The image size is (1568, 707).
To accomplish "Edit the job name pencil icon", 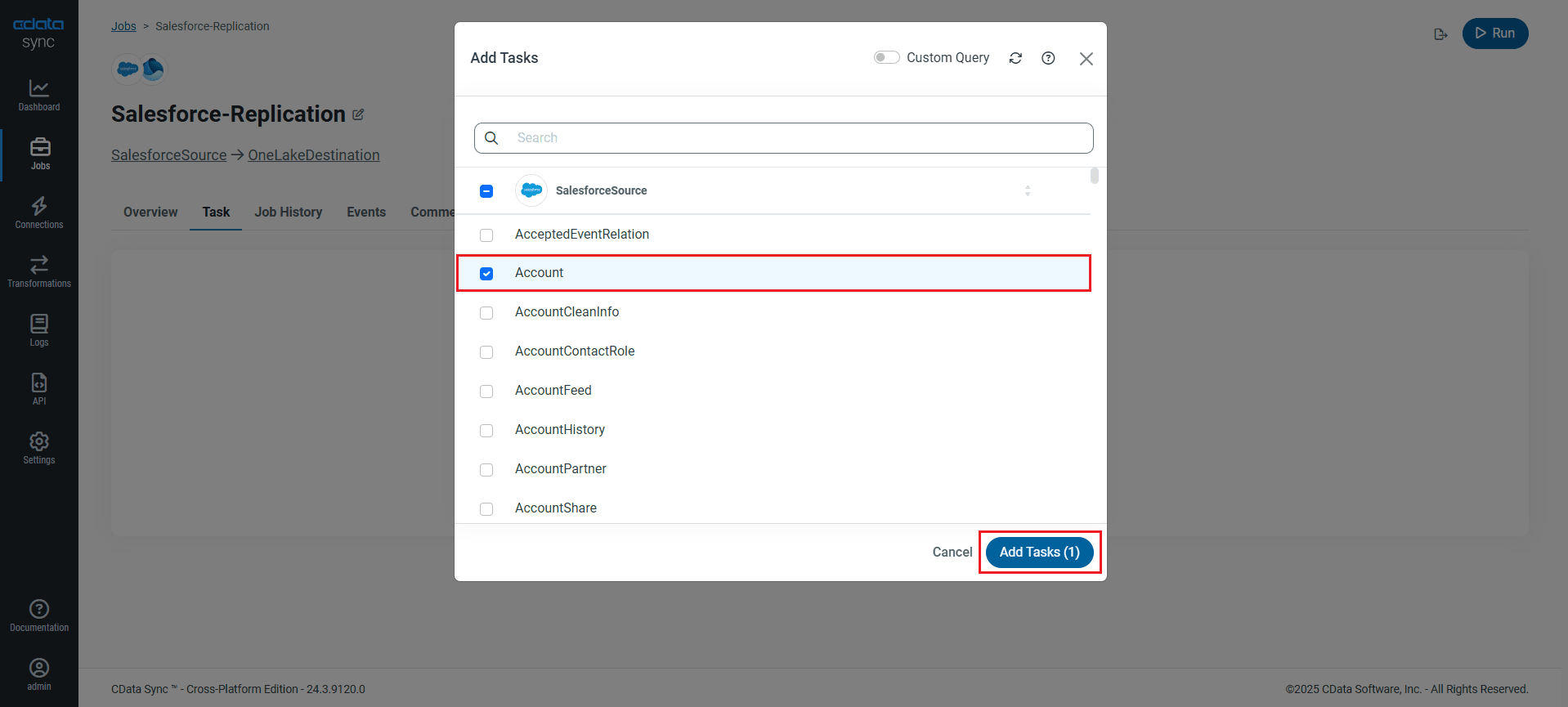I will 358,114.
